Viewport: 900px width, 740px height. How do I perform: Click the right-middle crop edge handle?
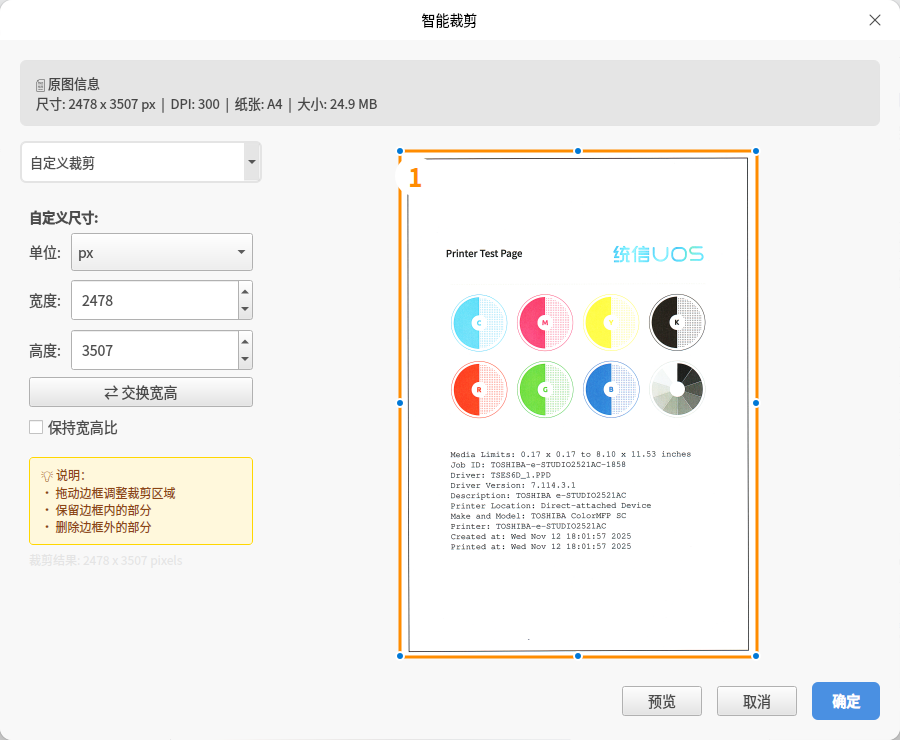pyautogui.click(x=756, y=403)
